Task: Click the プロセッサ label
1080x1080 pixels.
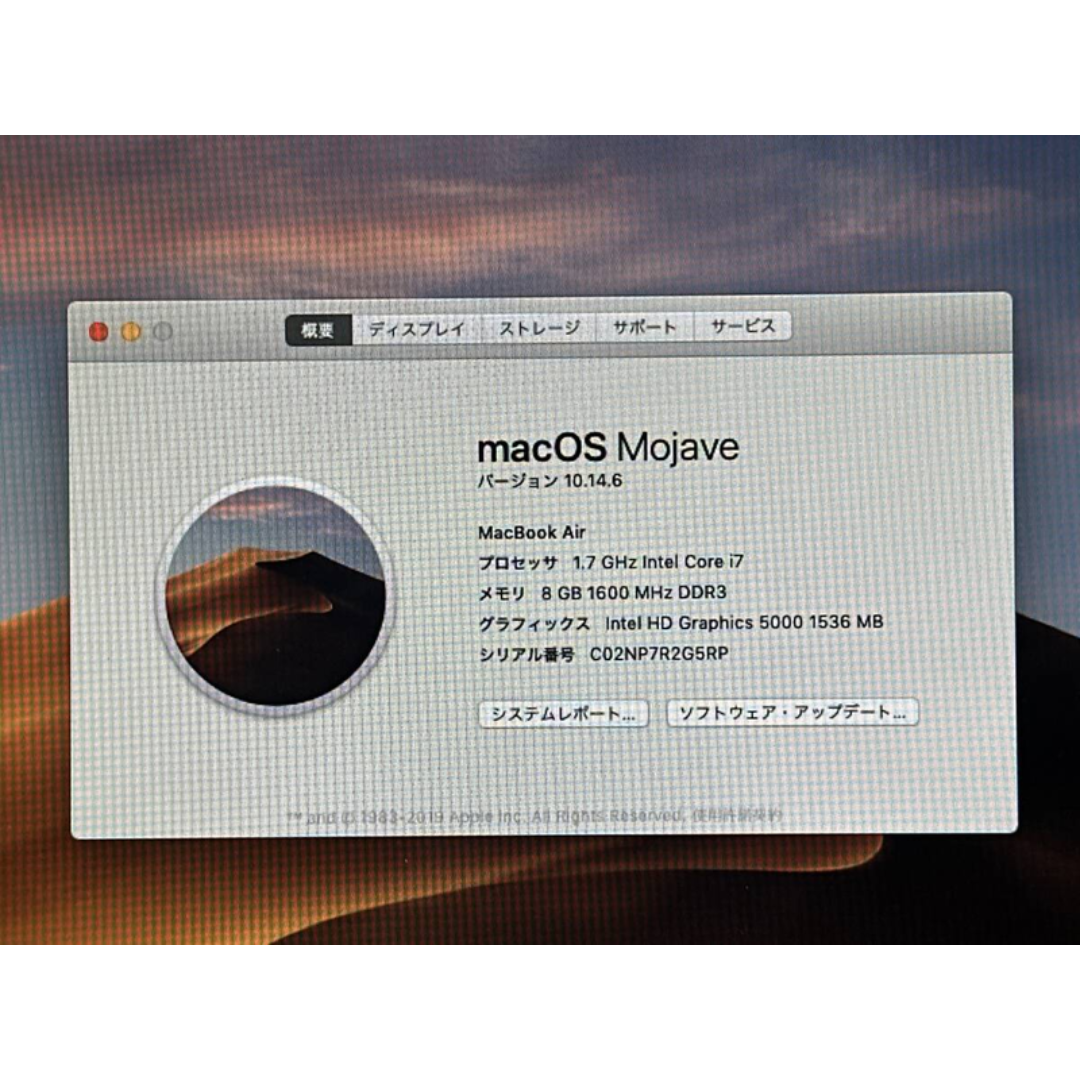Action: [518, 563]
